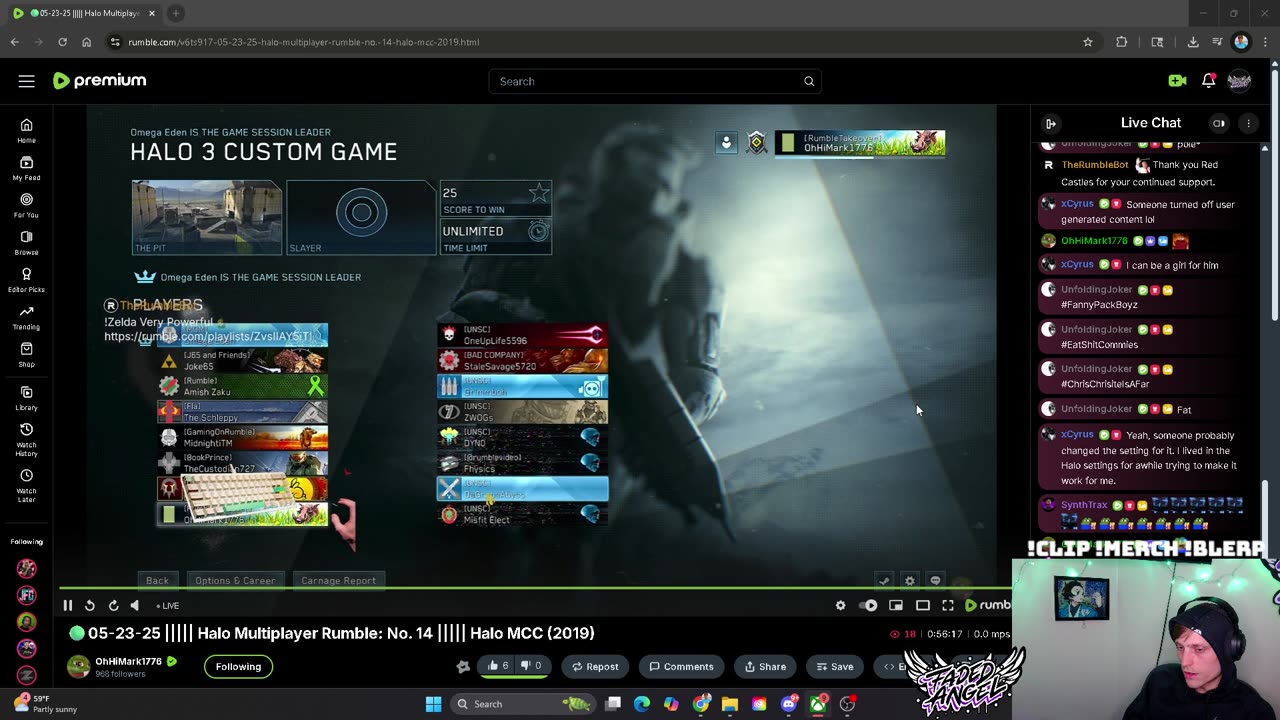Save the video

coord(835,666)
